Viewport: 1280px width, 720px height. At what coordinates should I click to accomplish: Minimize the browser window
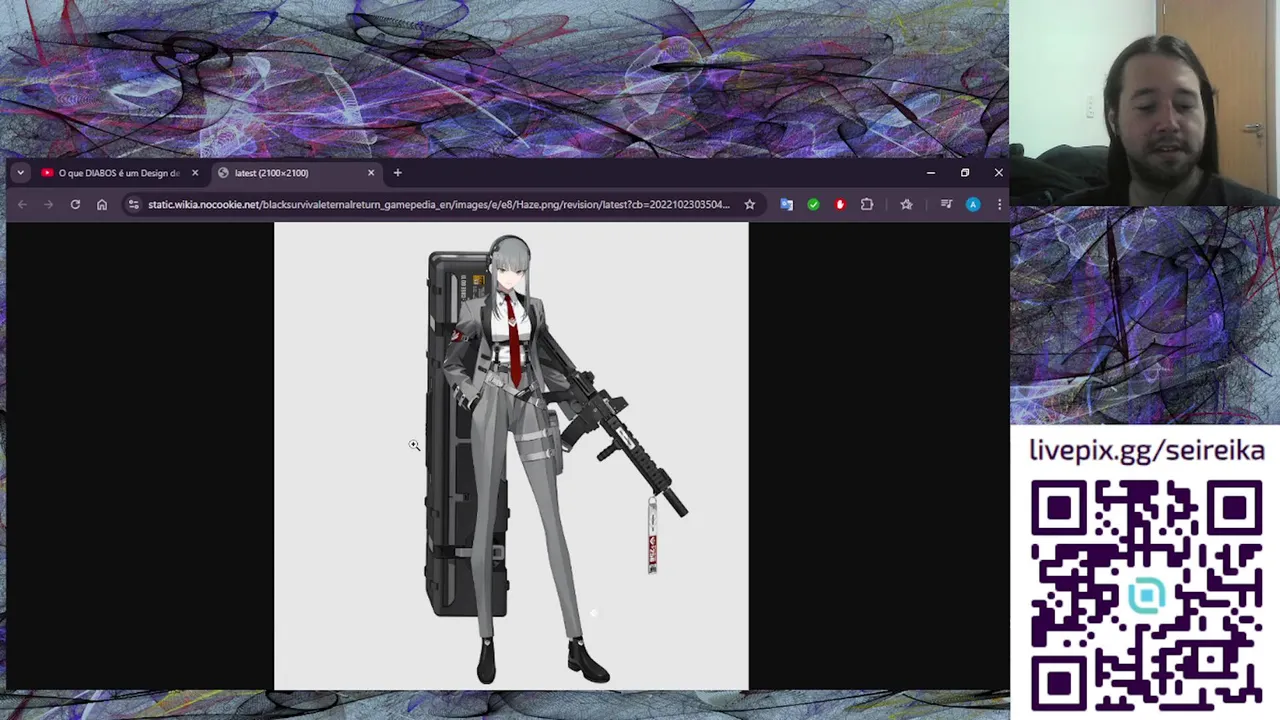pyautogui.click(x=931, y=173)
